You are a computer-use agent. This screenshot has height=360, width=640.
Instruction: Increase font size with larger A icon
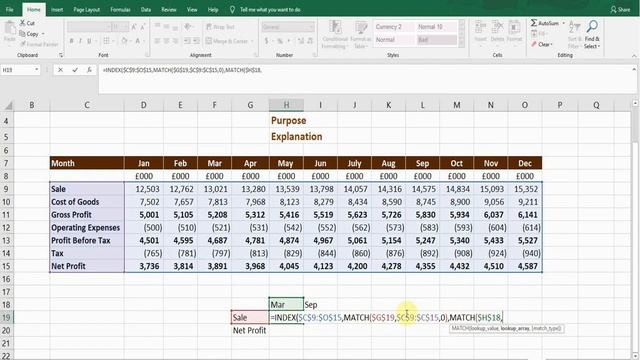pos(134,27)
